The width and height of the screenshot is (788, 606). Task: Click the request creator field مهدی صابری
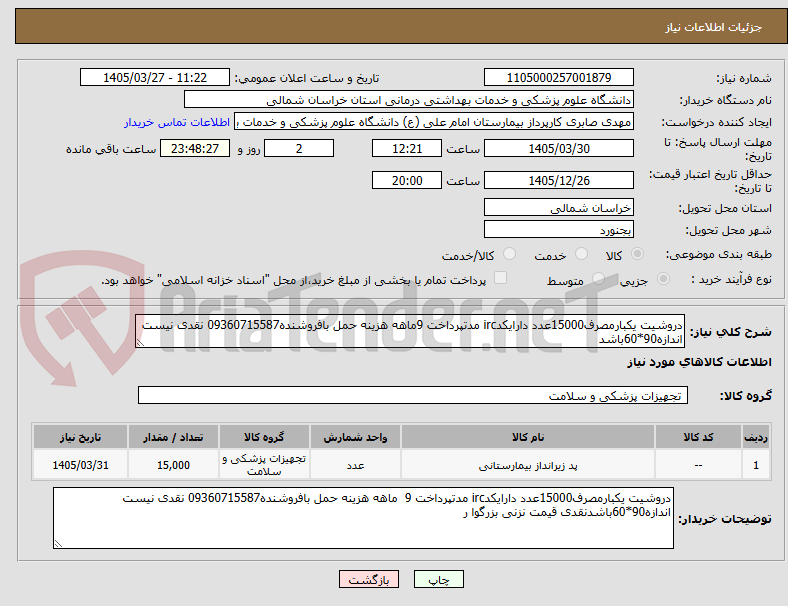[x=434, y=122]
